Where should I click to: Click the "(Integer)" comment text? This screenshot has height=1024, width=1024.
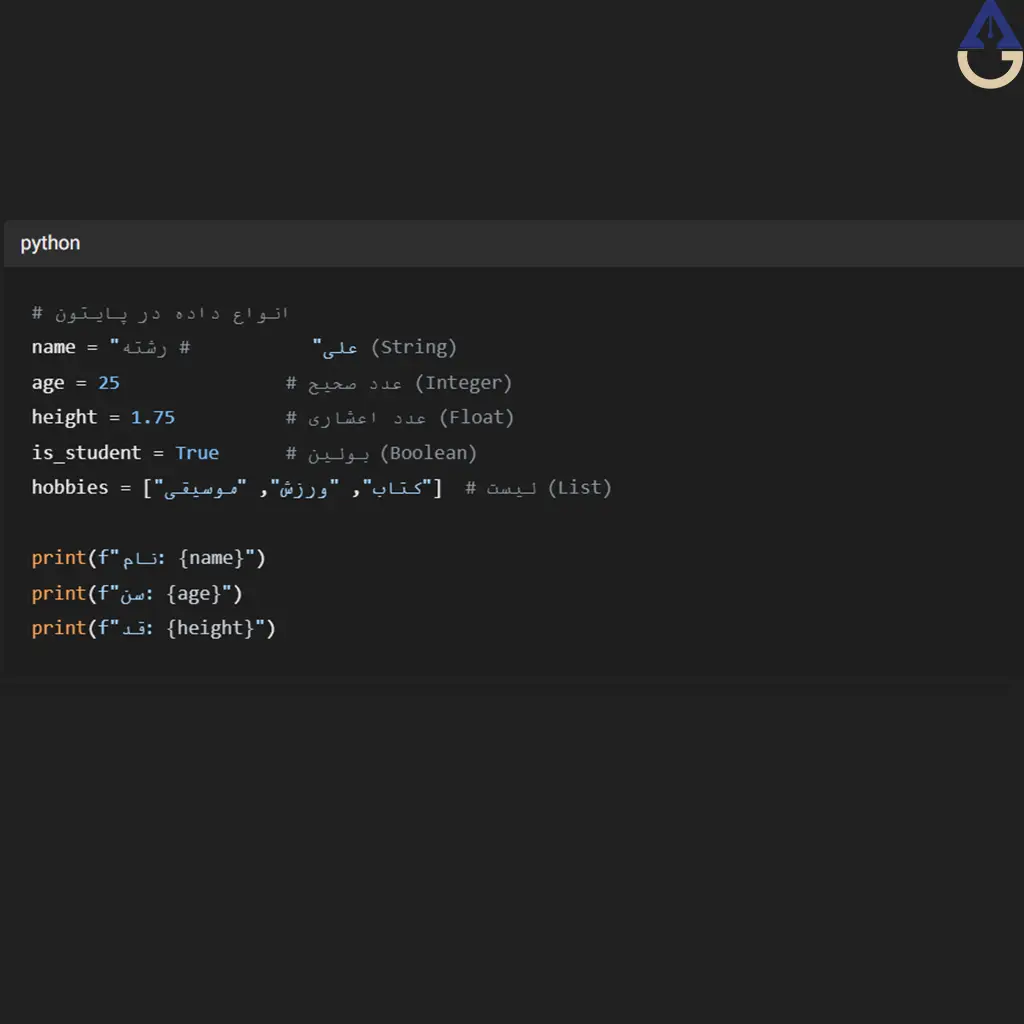point(464,383)
